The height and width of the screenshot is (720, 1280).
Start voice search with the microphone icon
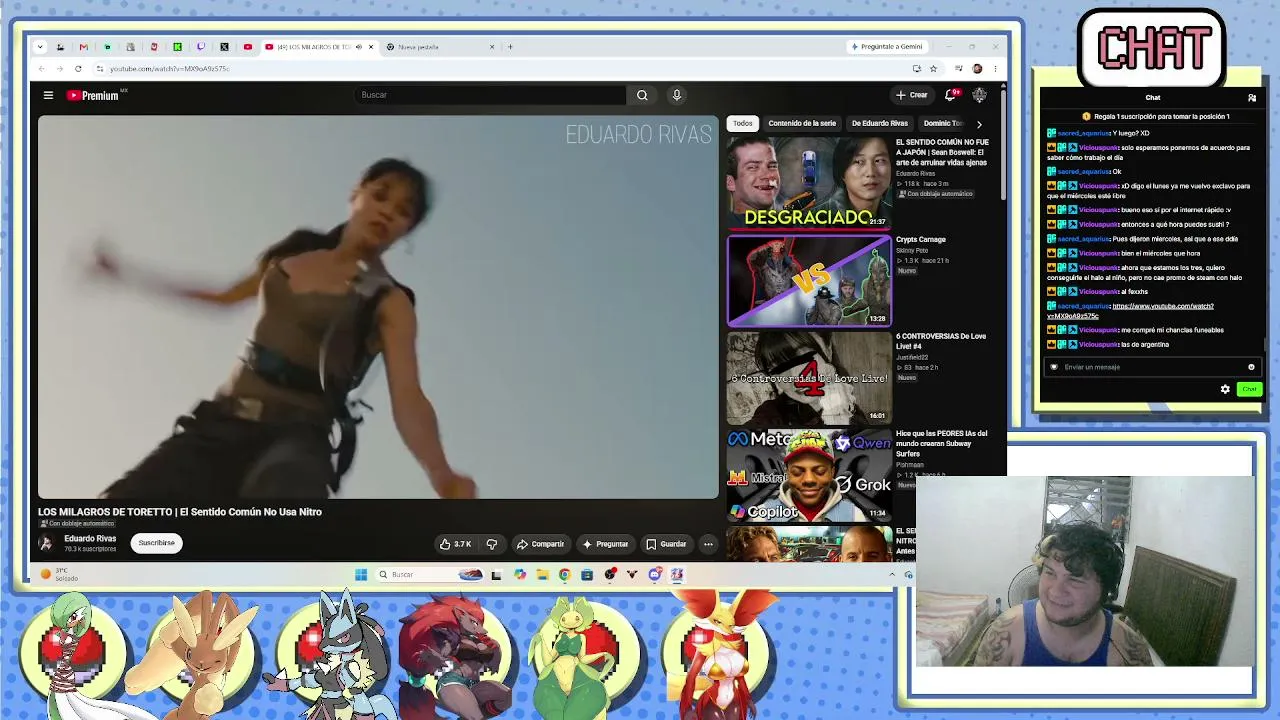(677, 95)
